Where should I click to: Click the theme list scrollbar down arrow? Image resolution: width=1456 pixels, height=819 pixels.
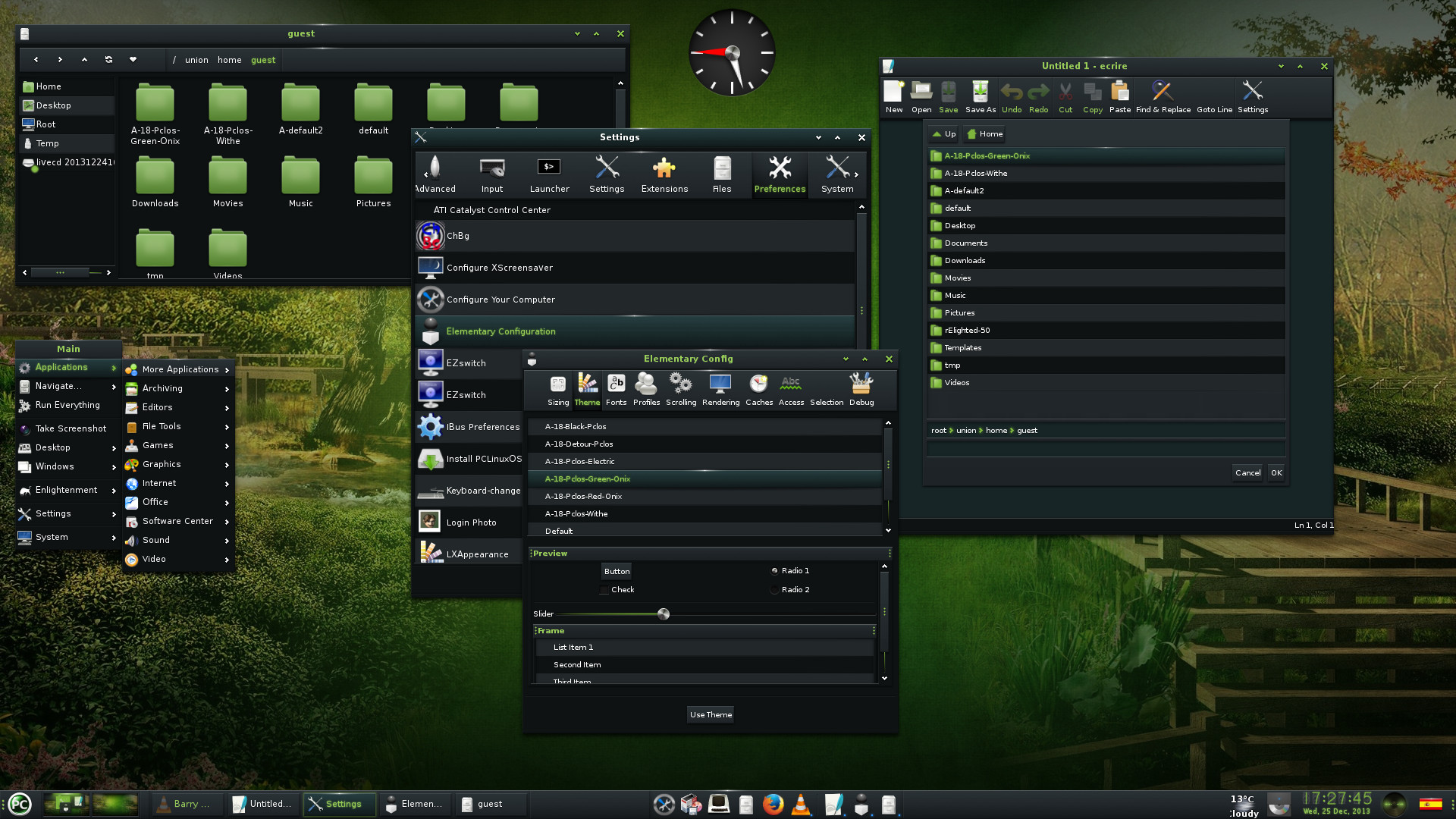(888, 531)
